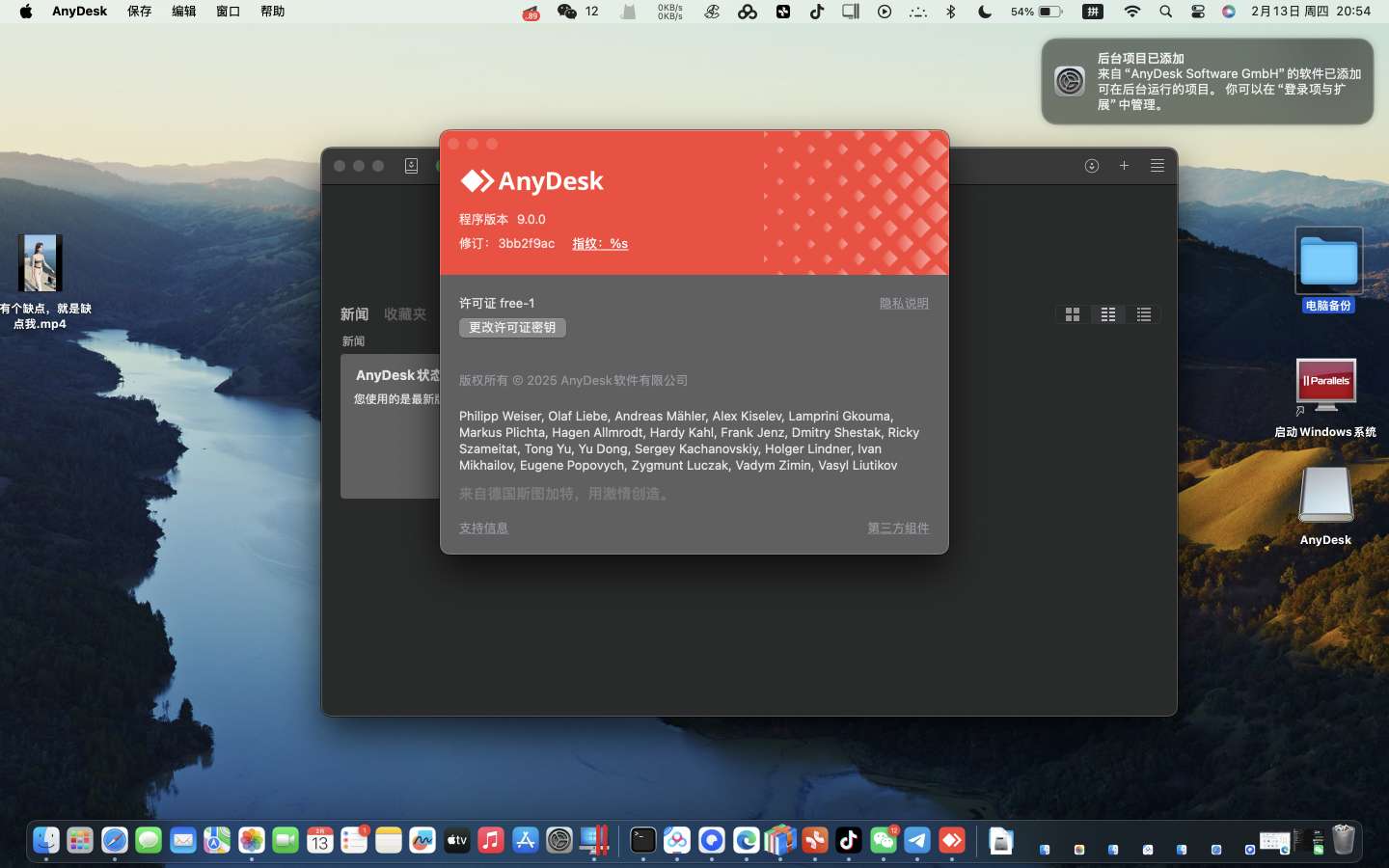This screenshot has width=1389, height=868.
Task: Switch main window to list view
Action: [1144, 314]
